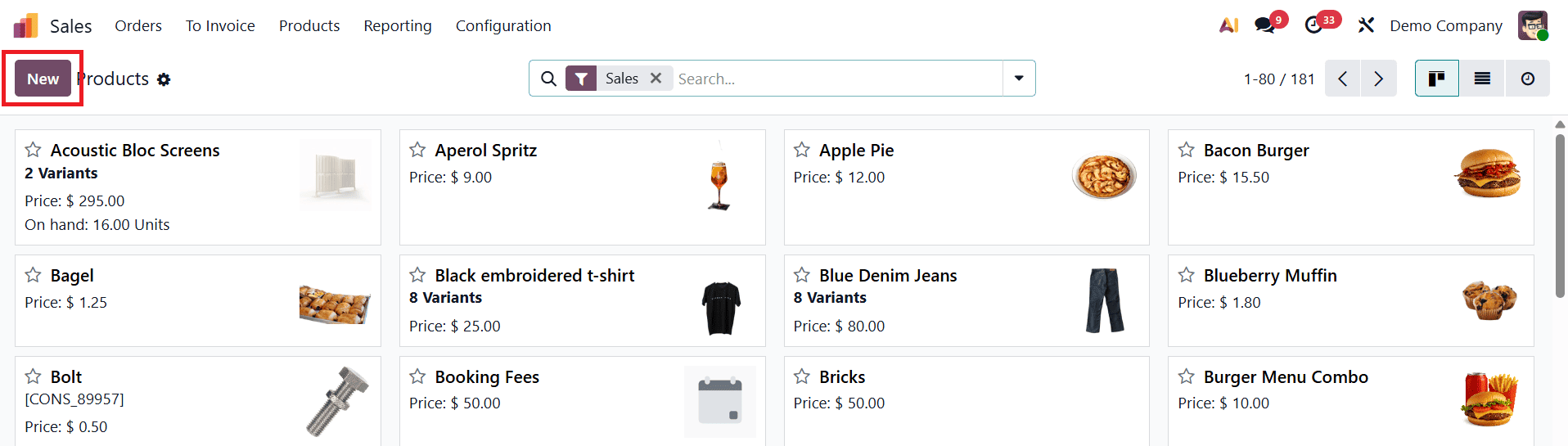1568x446 pixels.
Task: Remove the Sales filter facet
Action: click(656, 79)
